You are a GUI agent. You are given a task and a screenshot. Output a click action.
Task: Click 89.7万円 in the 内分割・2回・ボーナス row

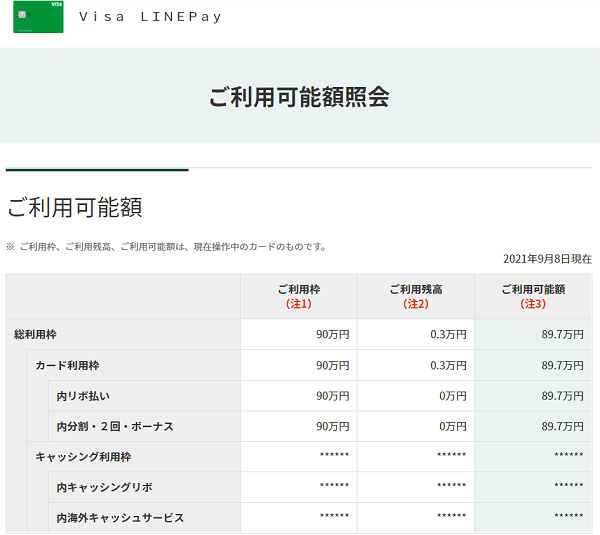pos(562,426)
